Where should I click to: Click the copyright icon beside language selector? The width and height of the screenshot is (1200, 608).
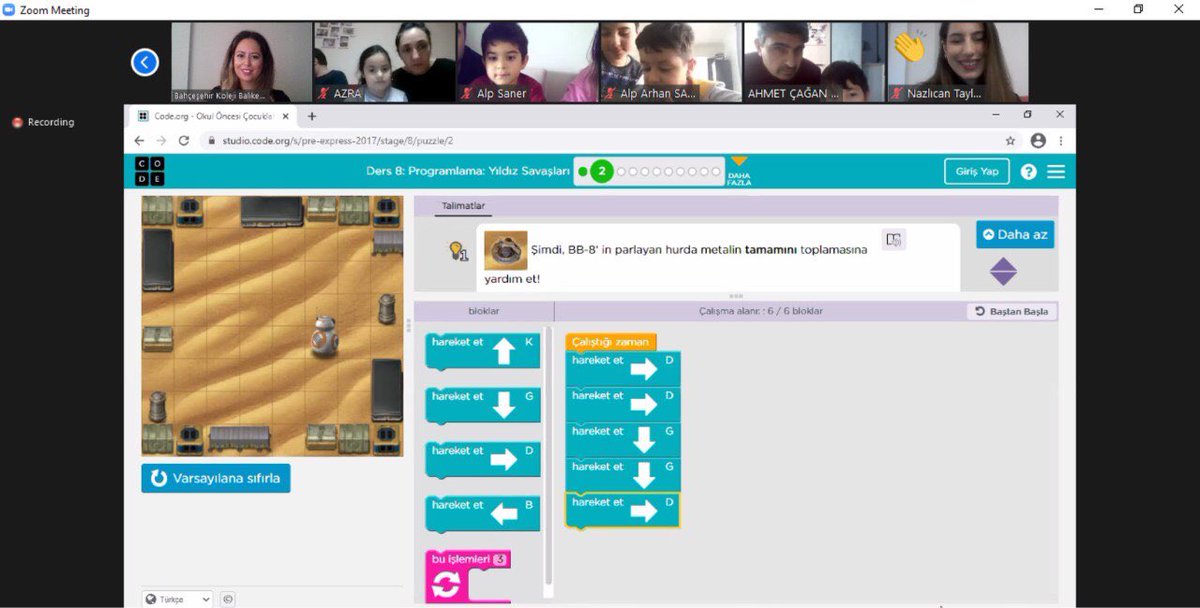[227, 599]
